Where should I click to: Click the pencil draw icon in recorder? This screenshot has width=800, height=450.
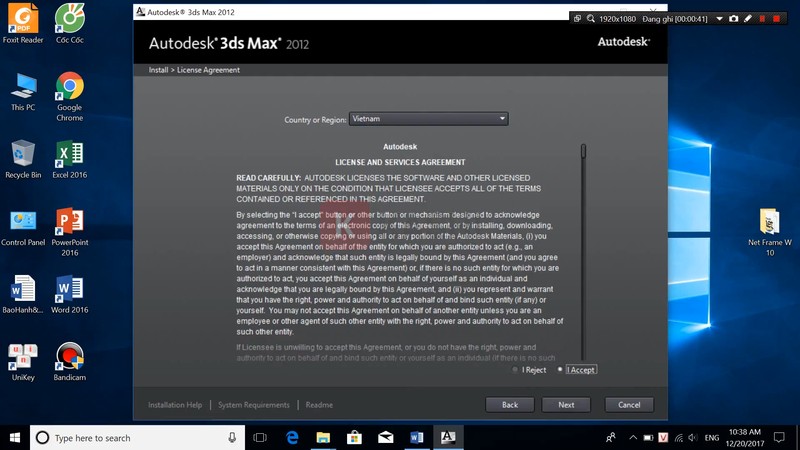coord(748,18)
